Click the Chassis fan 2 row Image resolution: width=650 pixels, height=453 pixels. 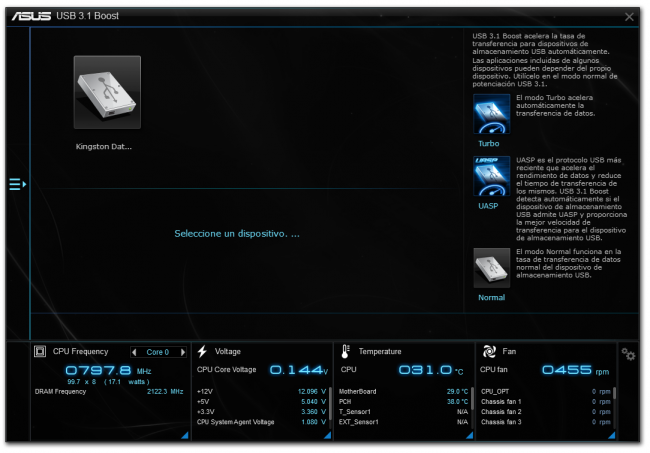[x=546, y=412]
